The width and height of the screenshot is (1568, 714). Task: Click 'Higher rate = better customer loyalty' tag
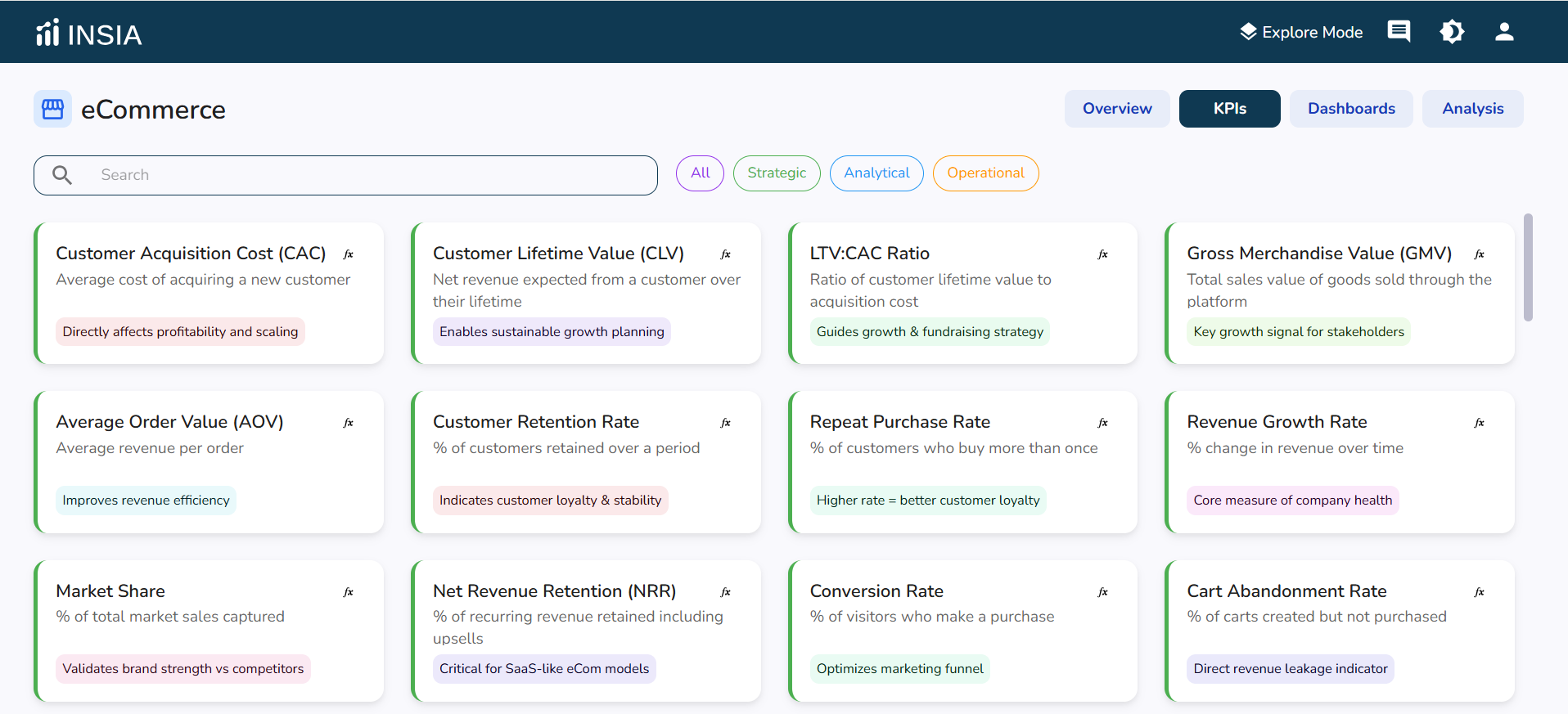tap(928, 500)
